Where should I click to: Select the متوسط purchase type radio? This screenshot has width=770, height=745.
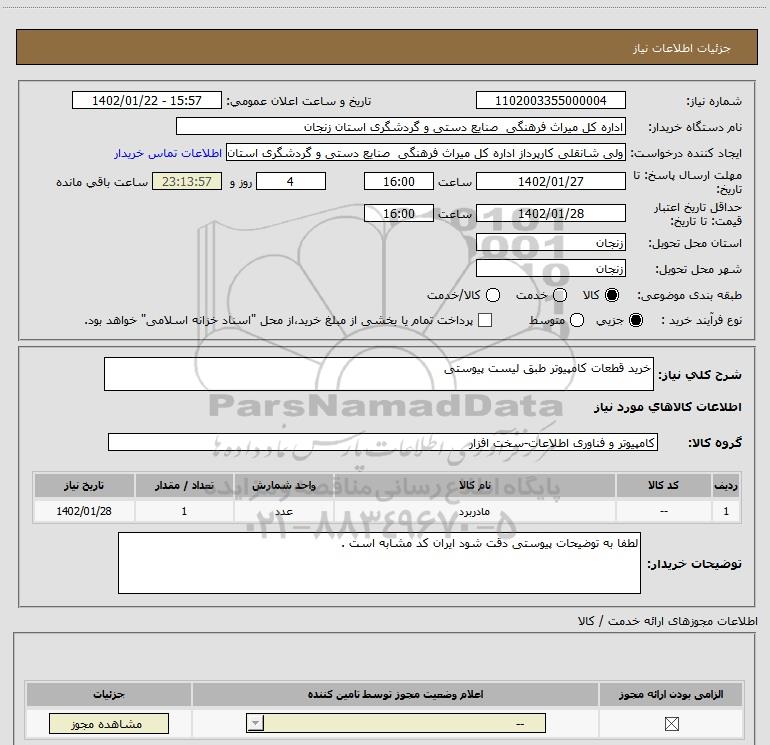577,320
